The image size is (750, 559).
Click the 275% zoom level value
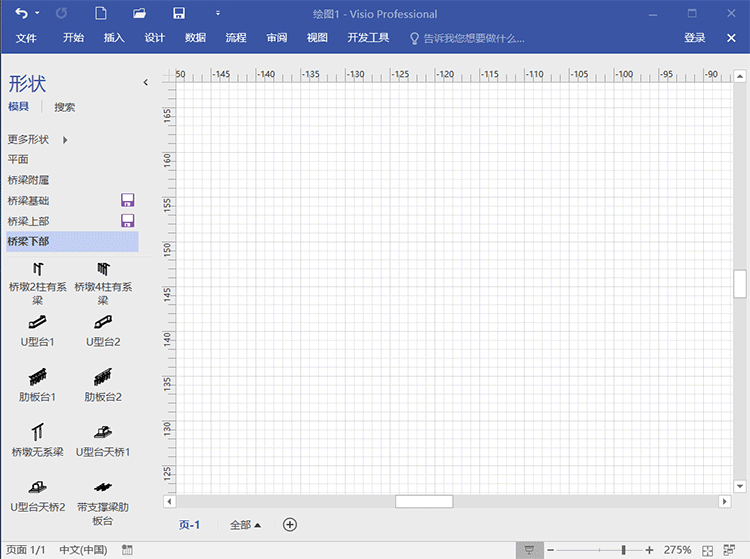click(677, 550)
